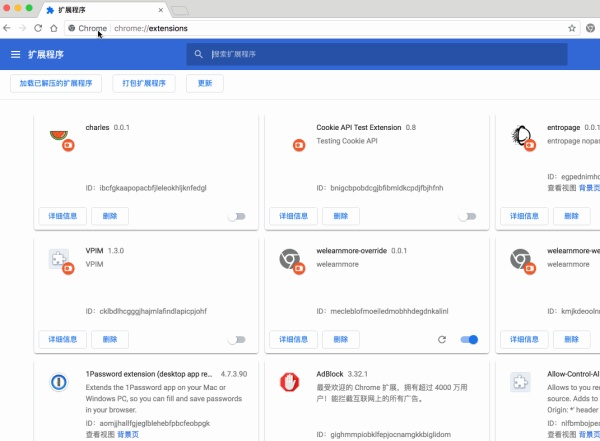600x441 pixels.
Task: Focus the 搜索扩展程序 search field
Action: tap(377, 54)
